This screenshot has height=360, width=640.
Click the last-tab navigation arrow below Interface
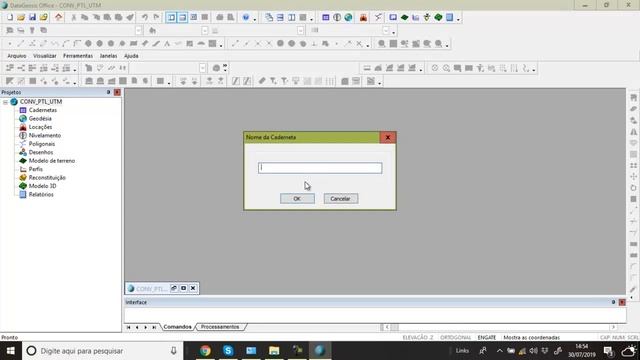[x=154, y=327]
